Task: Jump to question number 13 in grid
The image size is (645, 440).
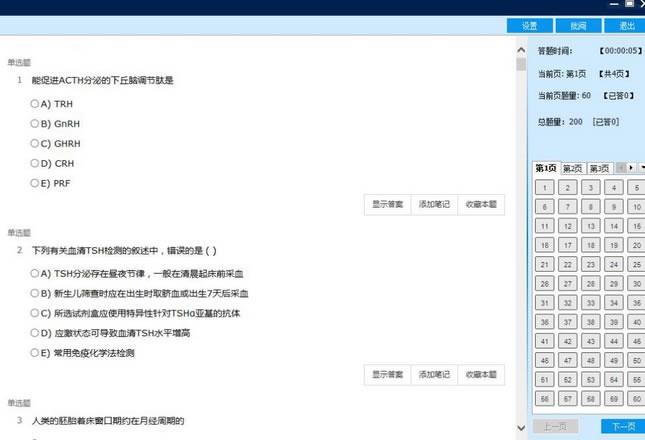Action: 591,226
